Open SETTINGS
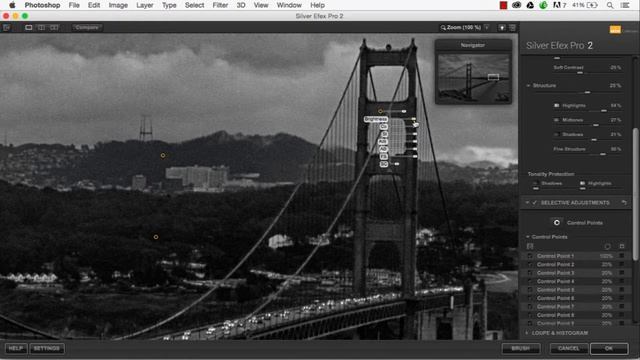640x360 pixels. coord(47,349)
